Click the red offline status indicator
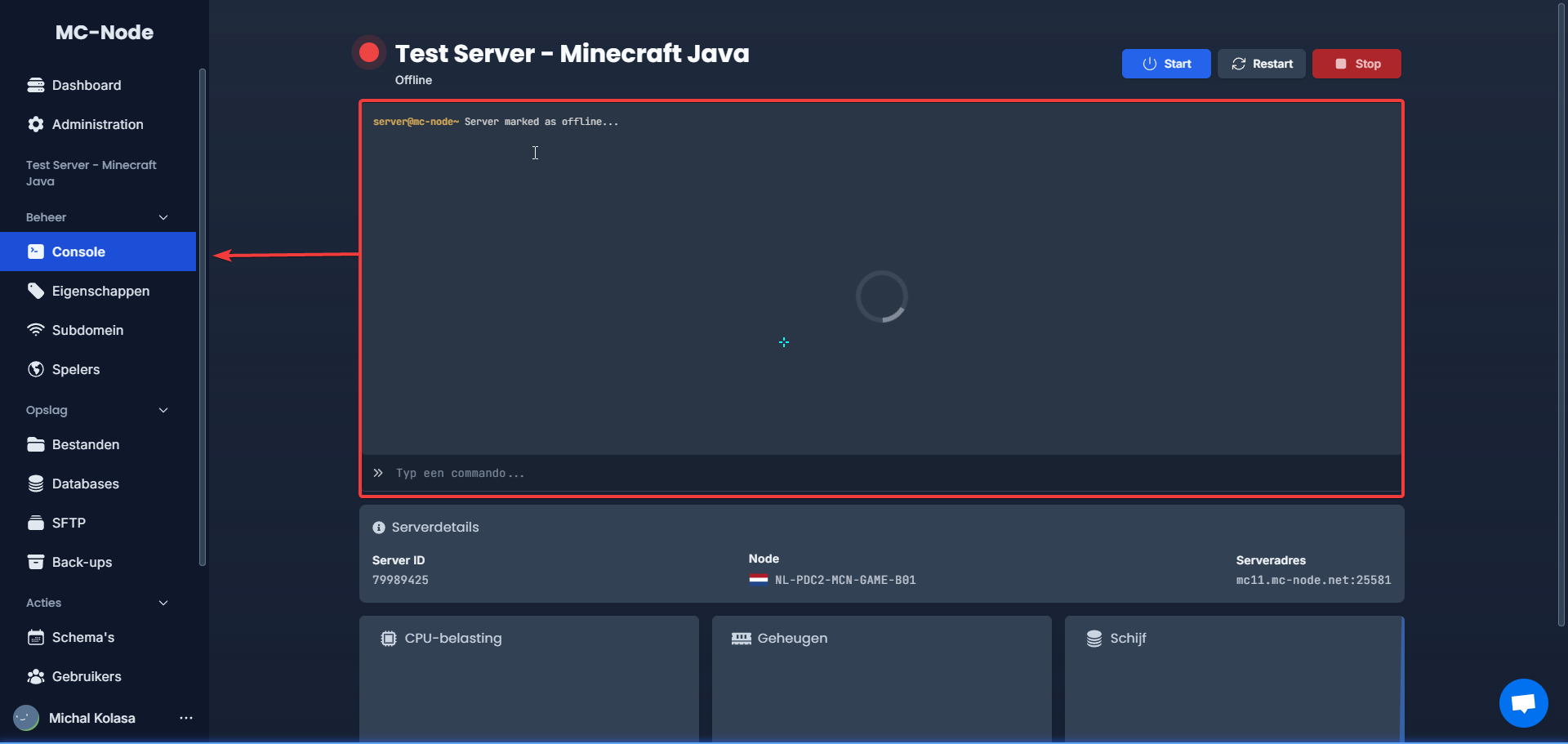 (x=369, y=53)
